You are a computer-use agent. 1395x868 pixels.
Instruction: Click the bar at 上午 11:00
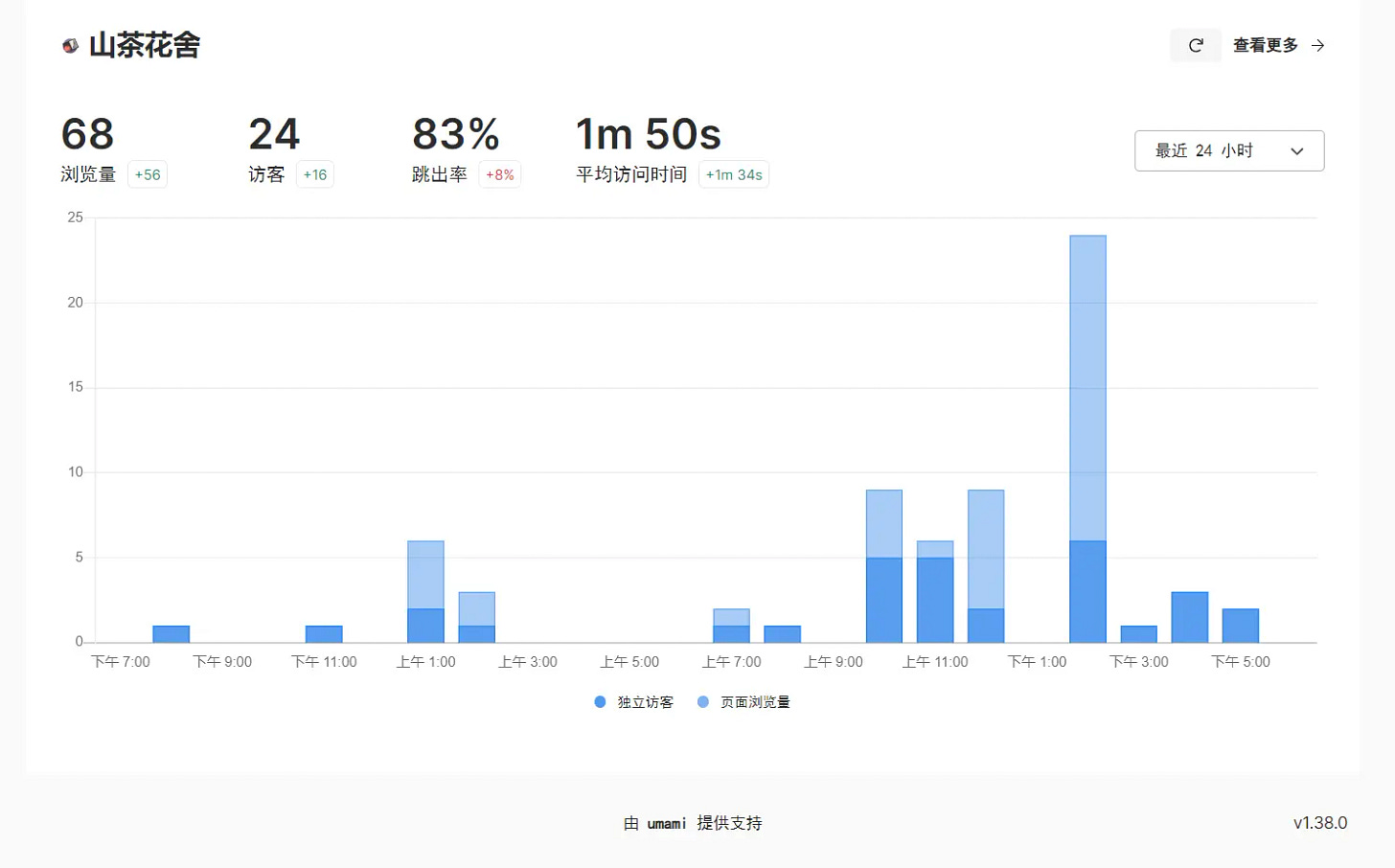click(x=935, y=592)
